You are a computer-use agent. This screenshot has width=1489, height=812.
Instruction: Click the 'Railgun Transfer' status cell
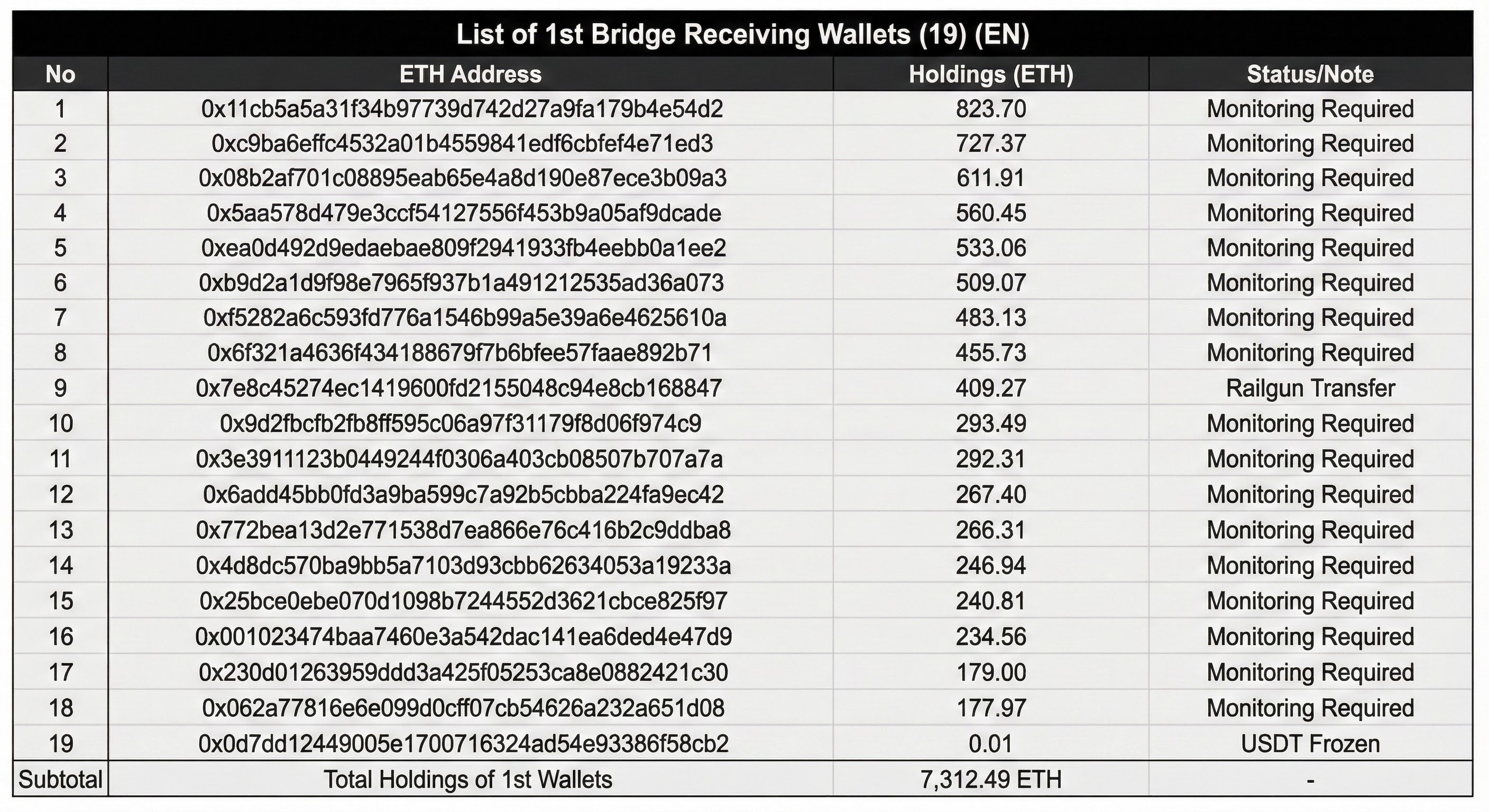[x=1310, y=389]
